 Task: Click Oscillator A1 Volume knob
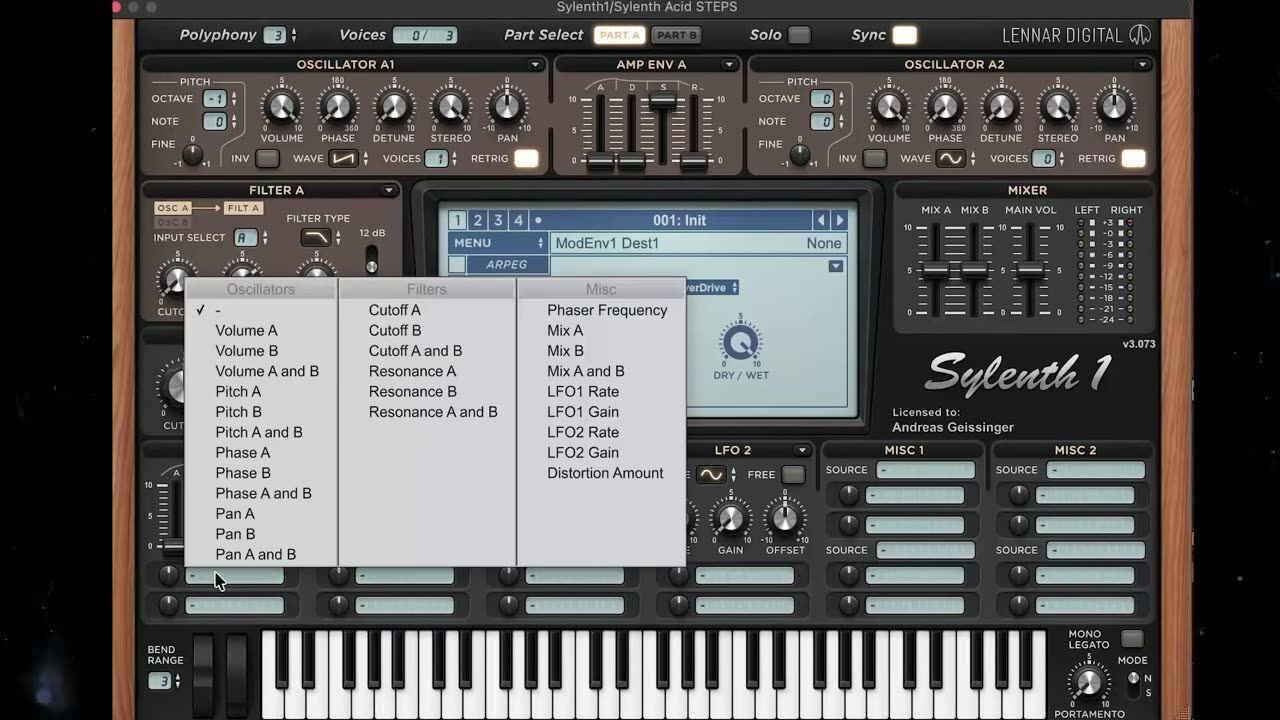(282, 106)
